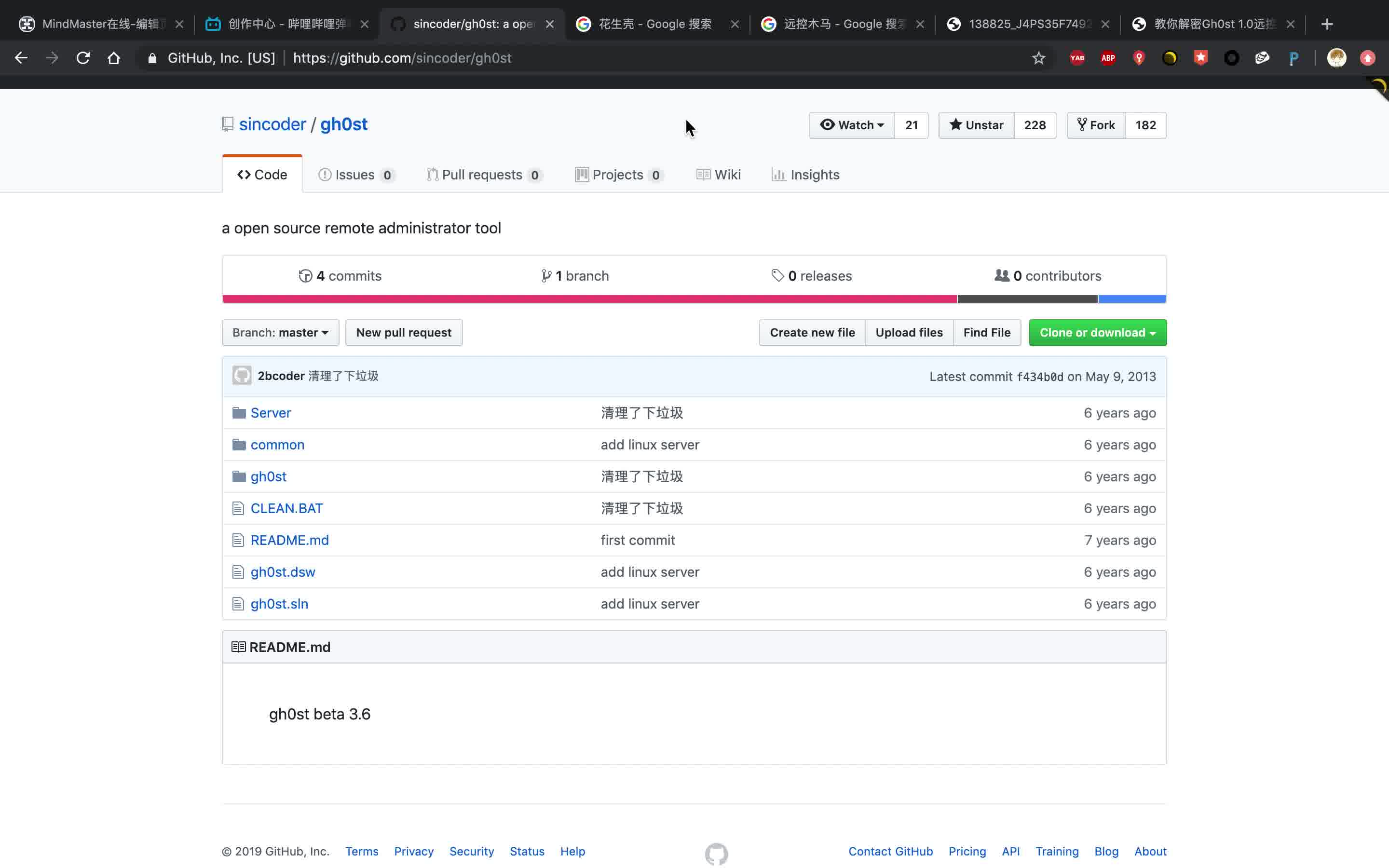This screenshot has width=1389, height=868.
Task: Open the gh0st folder in file list
Action: (269, 476)
